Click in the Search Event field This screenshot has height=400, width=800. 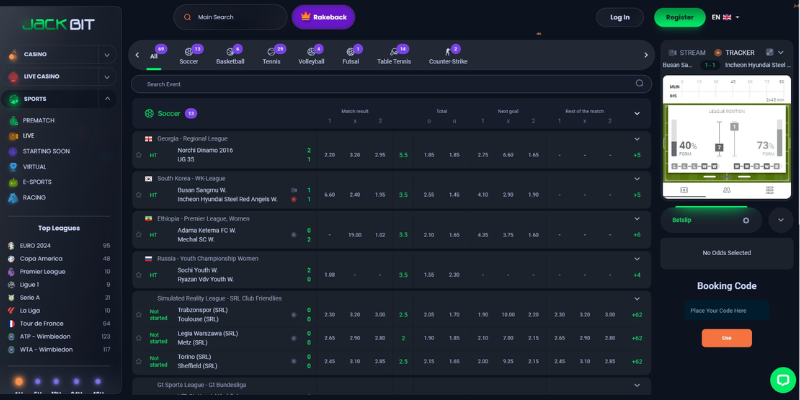click(x=391, y=84)
